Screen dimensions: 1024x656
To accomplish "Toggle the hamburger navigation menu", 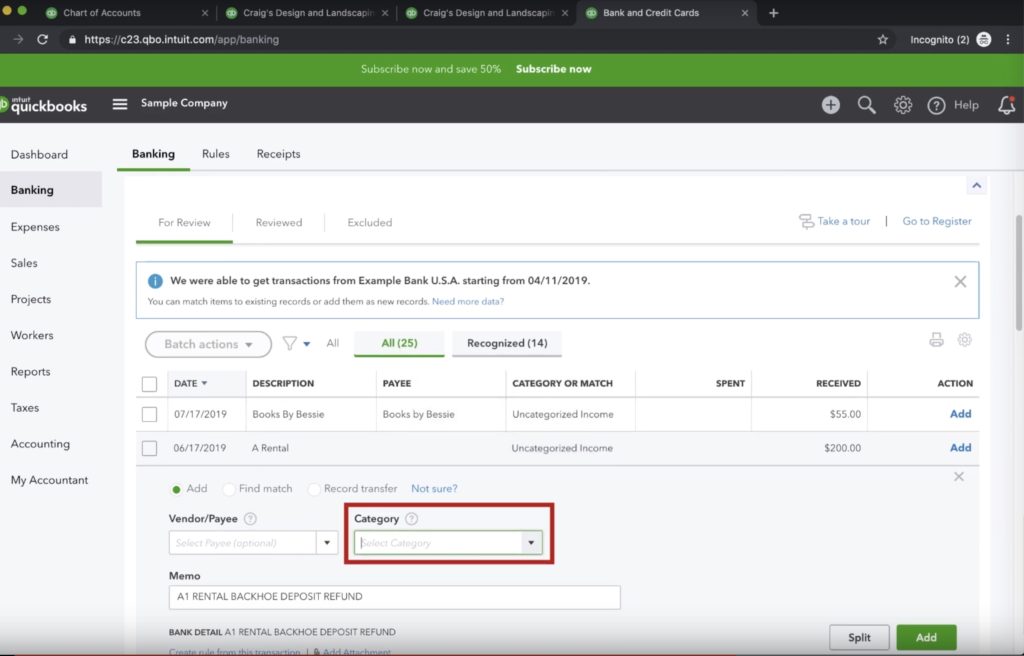I will 120,104.
